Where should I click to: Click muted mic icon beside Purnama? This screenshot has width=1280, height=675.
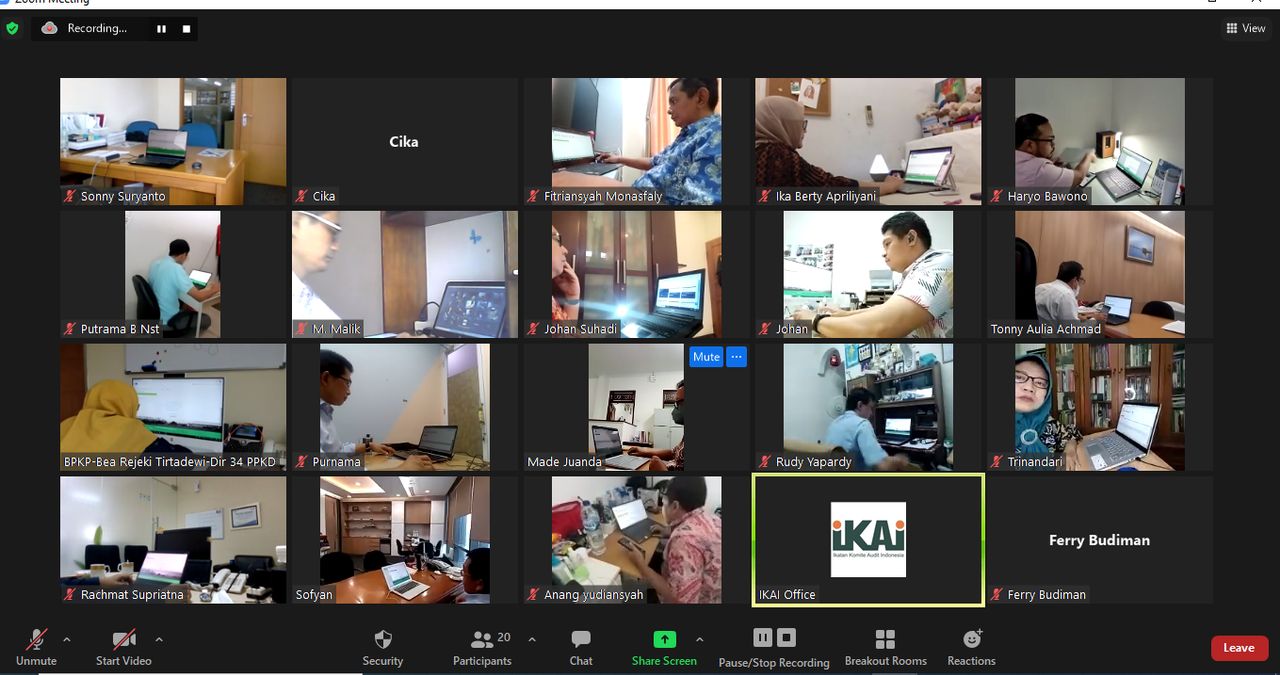click(x=302, y=462)
